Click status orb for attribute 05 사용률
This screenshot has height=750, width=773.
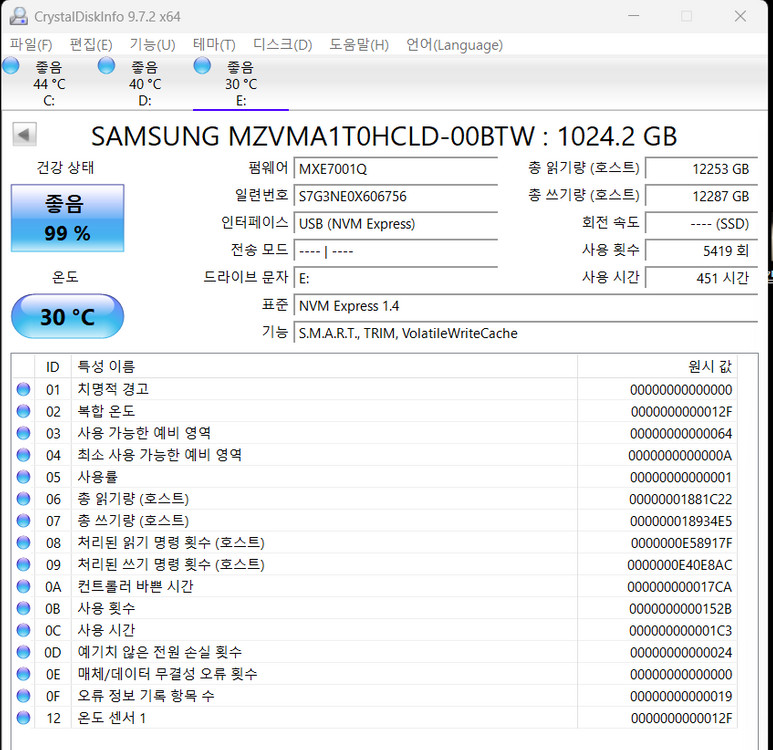click(23, 477)
